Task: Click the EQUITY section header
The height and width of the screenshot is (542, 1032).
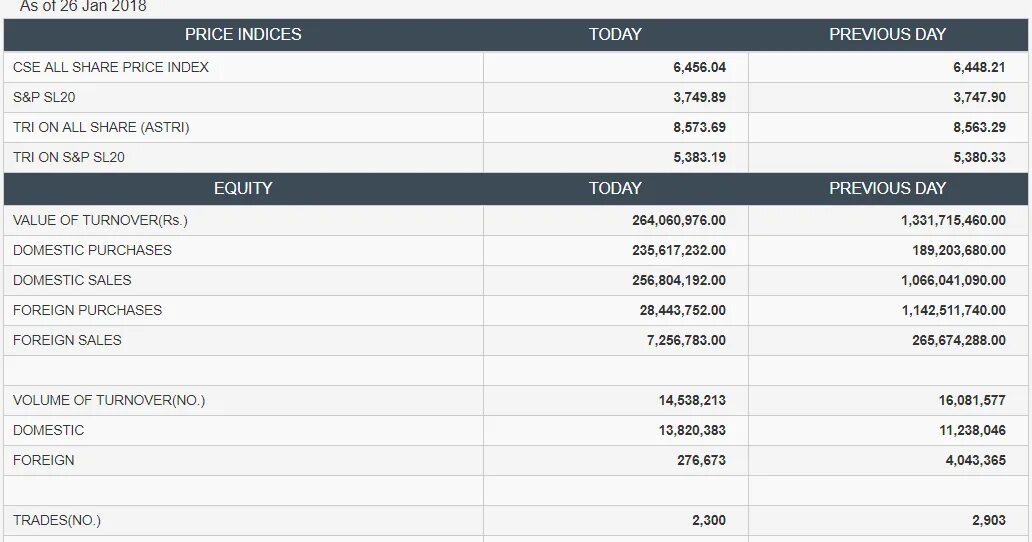Action: [x=243, y=188]
